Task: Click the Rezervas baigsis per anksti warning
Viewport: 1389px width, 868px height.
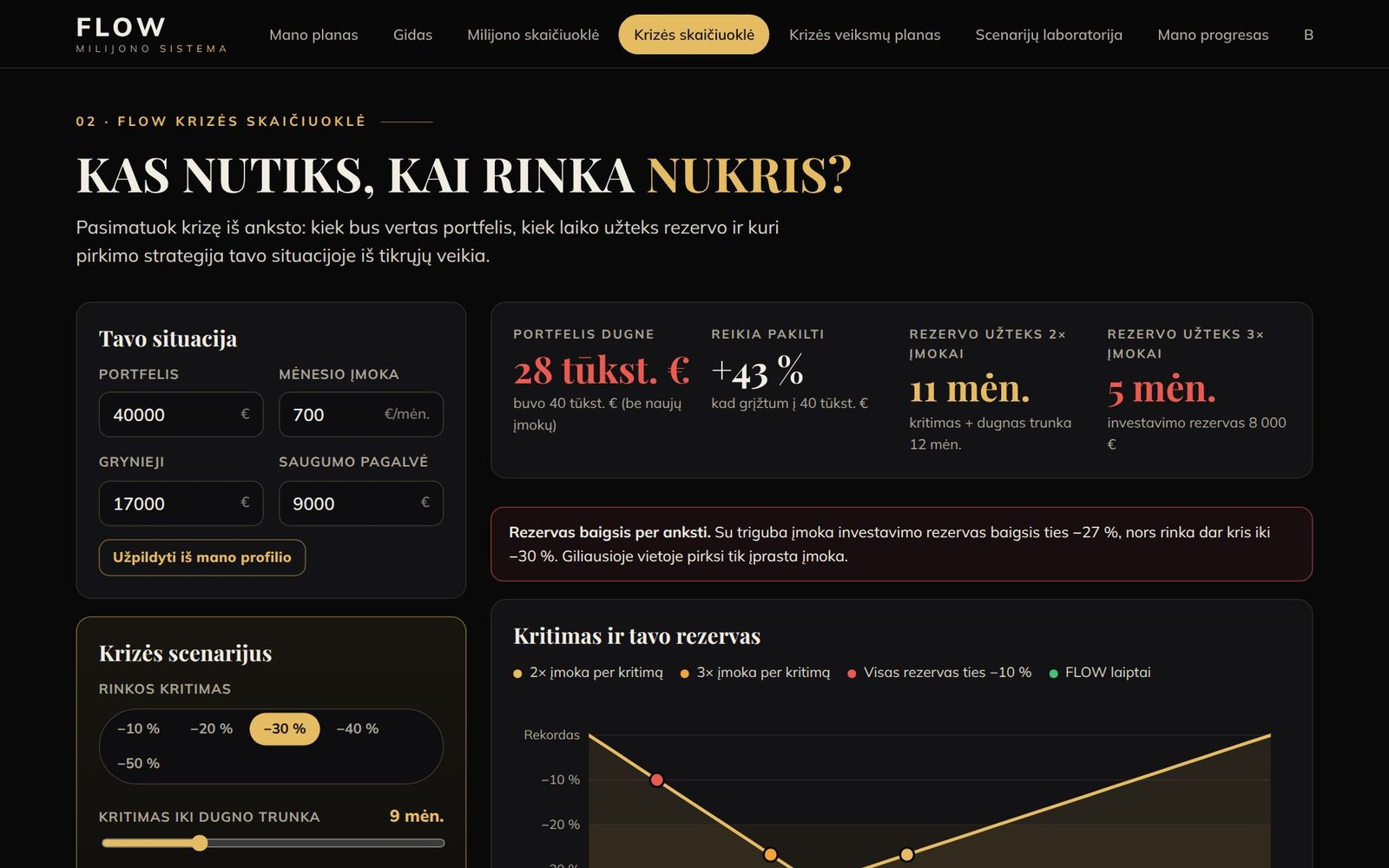Action: coord(901,544)
